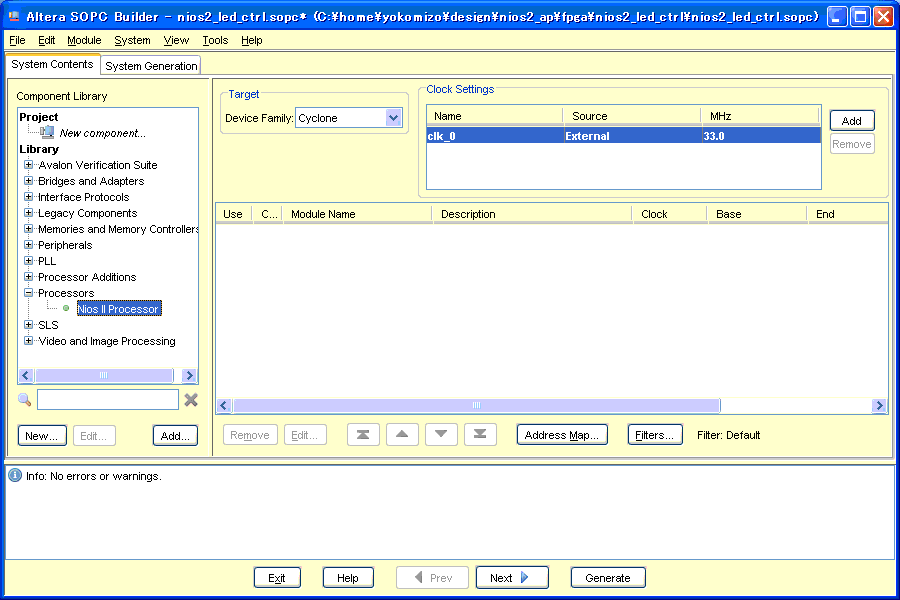Image resolution: width=900 pixels, height=600 pixels.
Task: Click the Exit button
Action: [277, 578]
